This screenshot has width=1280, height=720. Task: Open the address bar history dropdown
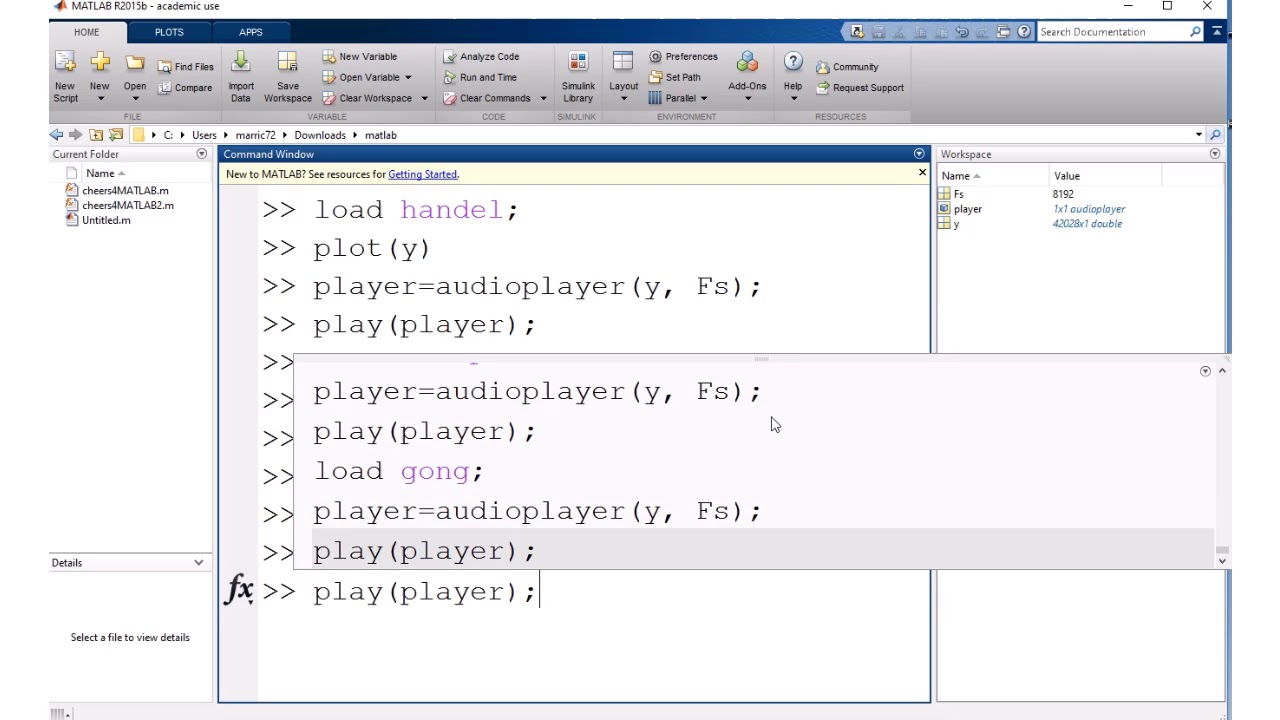[1199, 135]
